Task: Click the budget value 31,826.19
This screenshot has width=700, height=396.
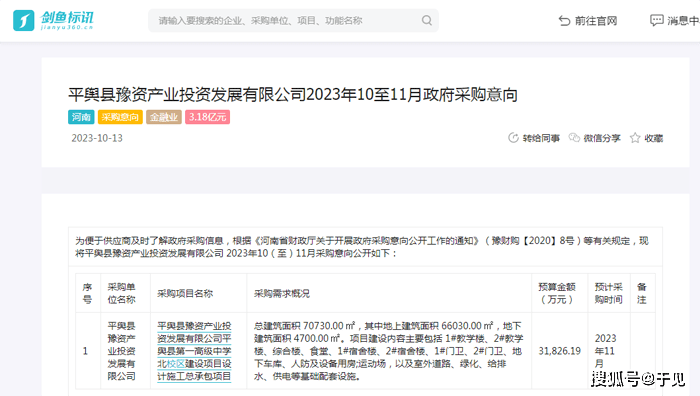Action: 559,351
